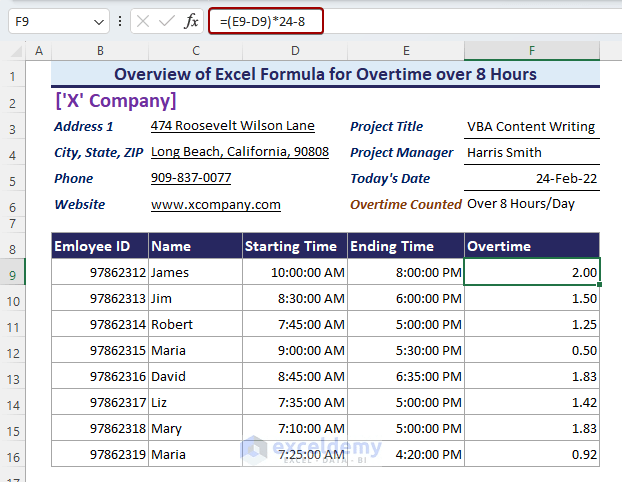The height and width of the screenshot is (482, 622).
Task: Click name cell 'Liz'
Action: (196, 402)
